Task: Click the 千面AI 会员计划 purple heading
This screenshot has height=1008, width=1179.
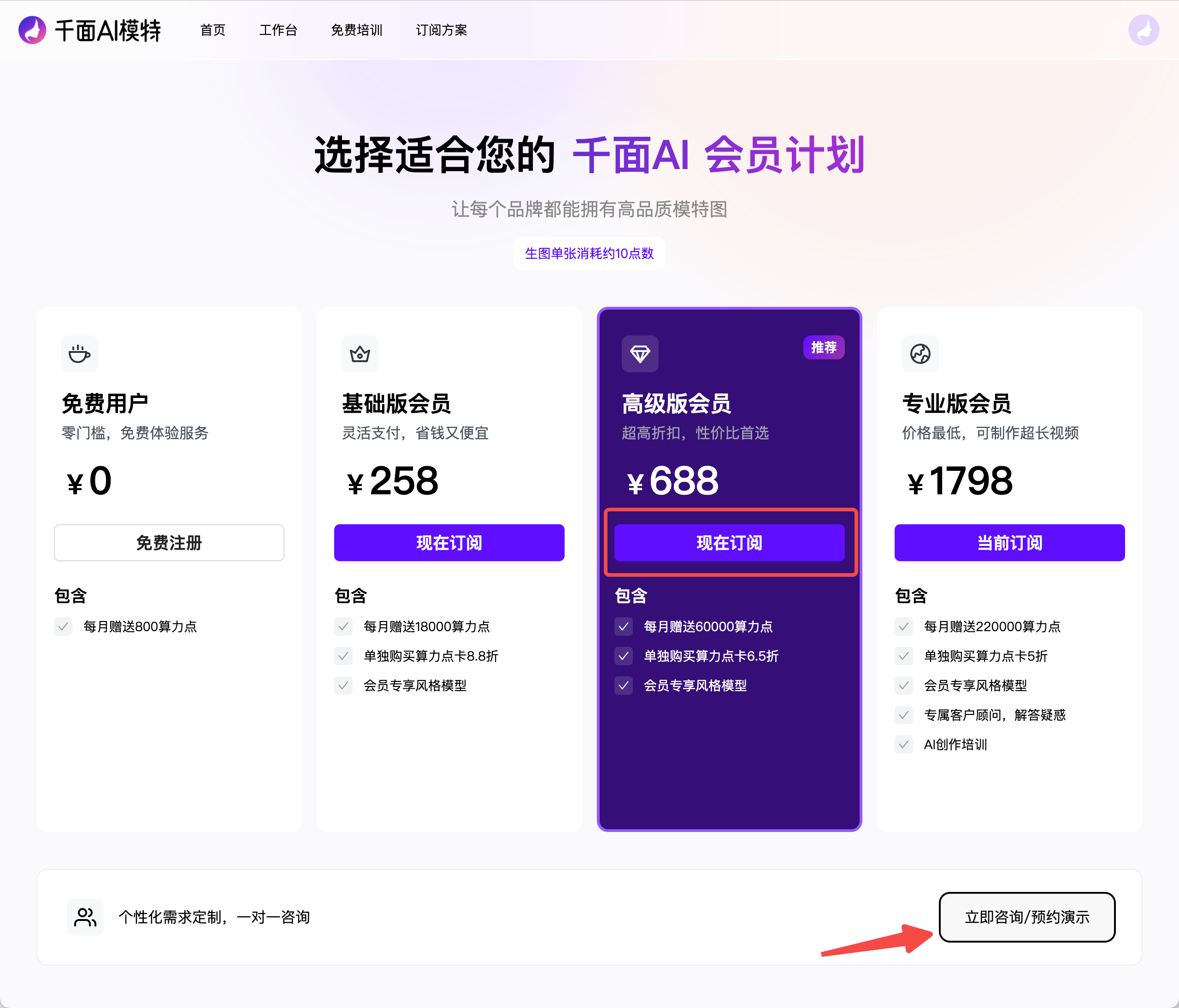Action: 719,155
